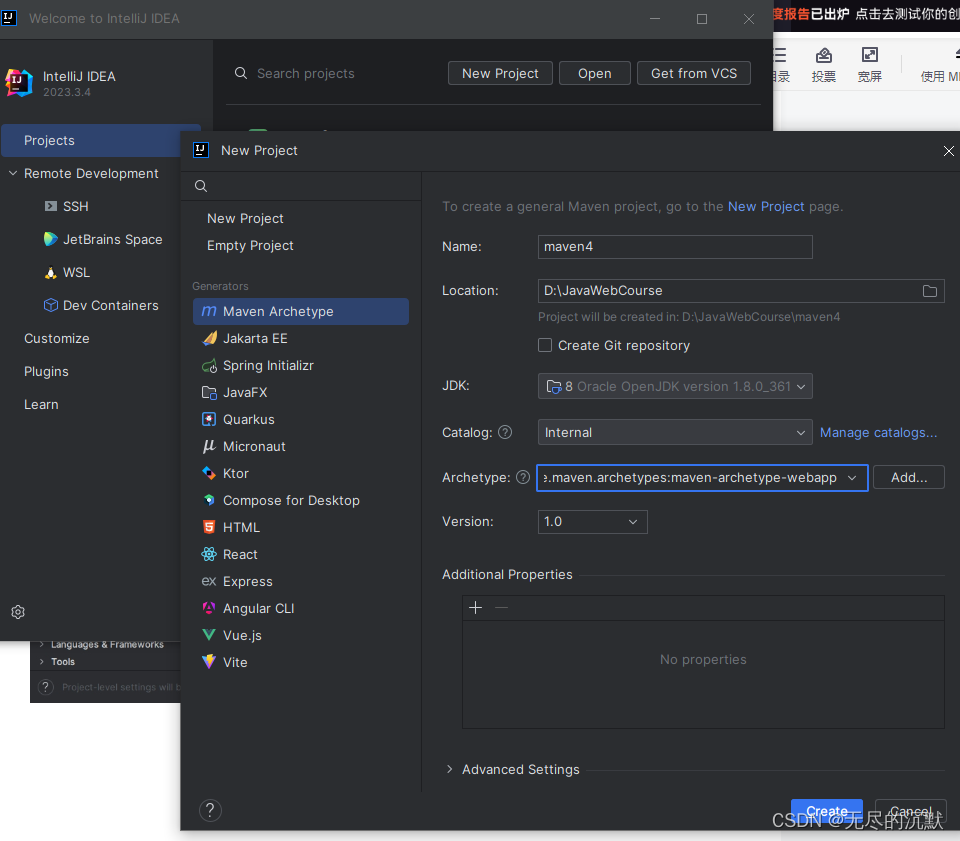Click the Vite icon
Image resolution: width=960 pixels, height=841 pixels.
209,662
